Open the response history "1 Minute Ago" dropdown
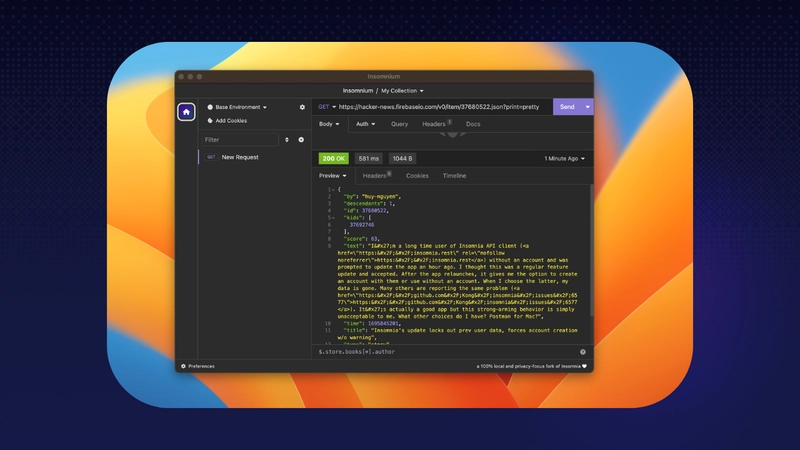 (x=565, y=158)
